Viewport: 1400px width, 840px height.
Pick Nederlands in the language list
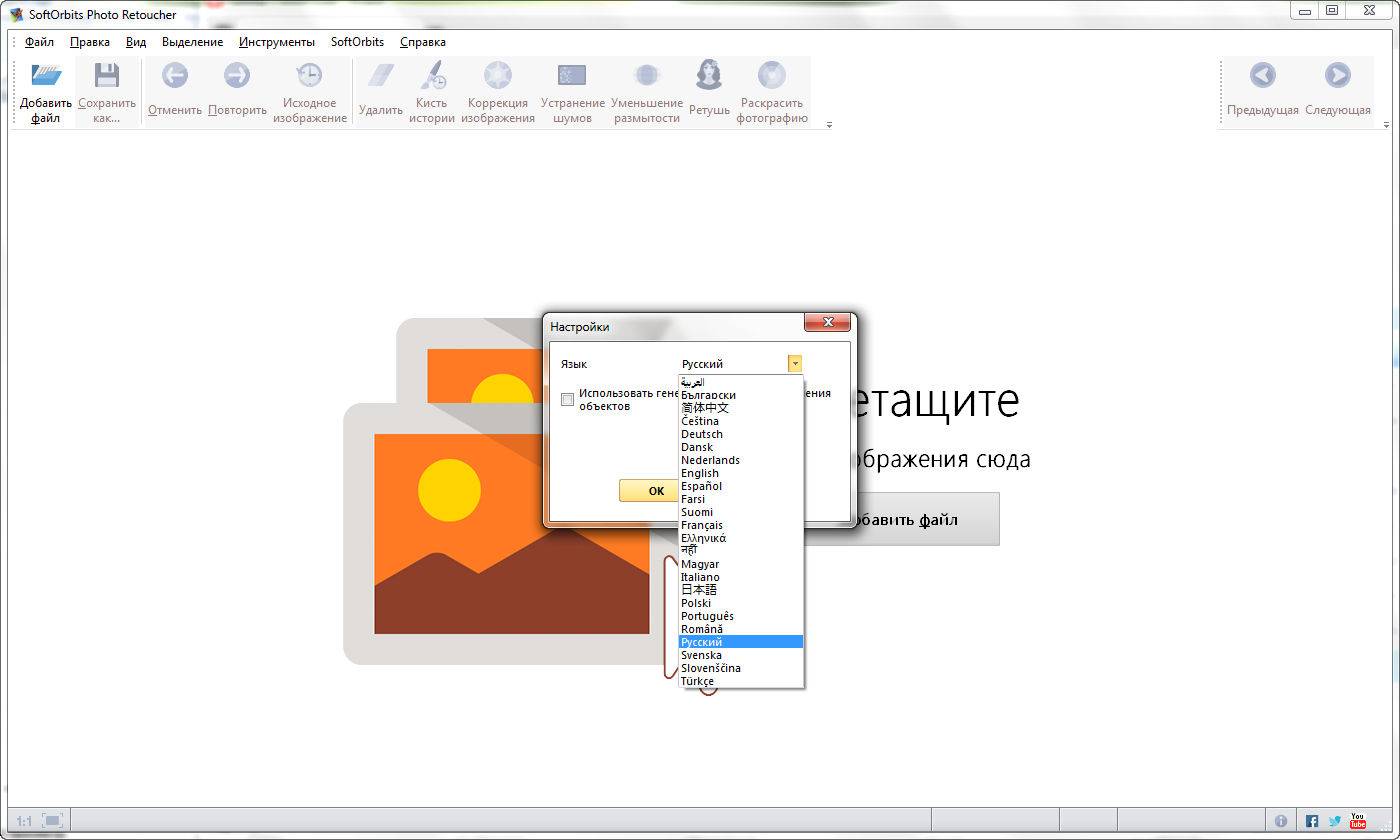pyautogui.click(x=741, y=460)
